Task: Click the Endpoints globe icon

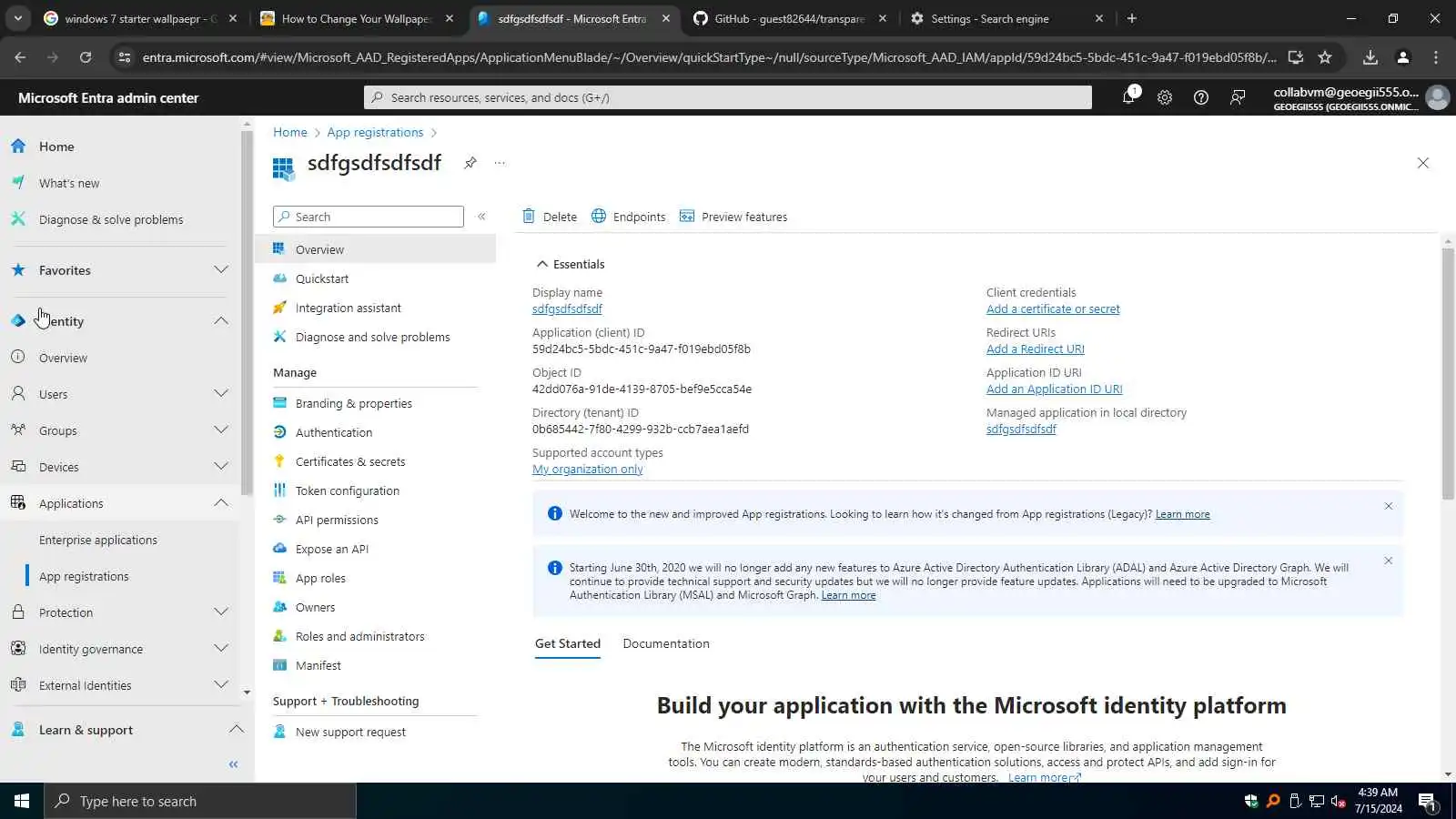Action: [599, 217]
